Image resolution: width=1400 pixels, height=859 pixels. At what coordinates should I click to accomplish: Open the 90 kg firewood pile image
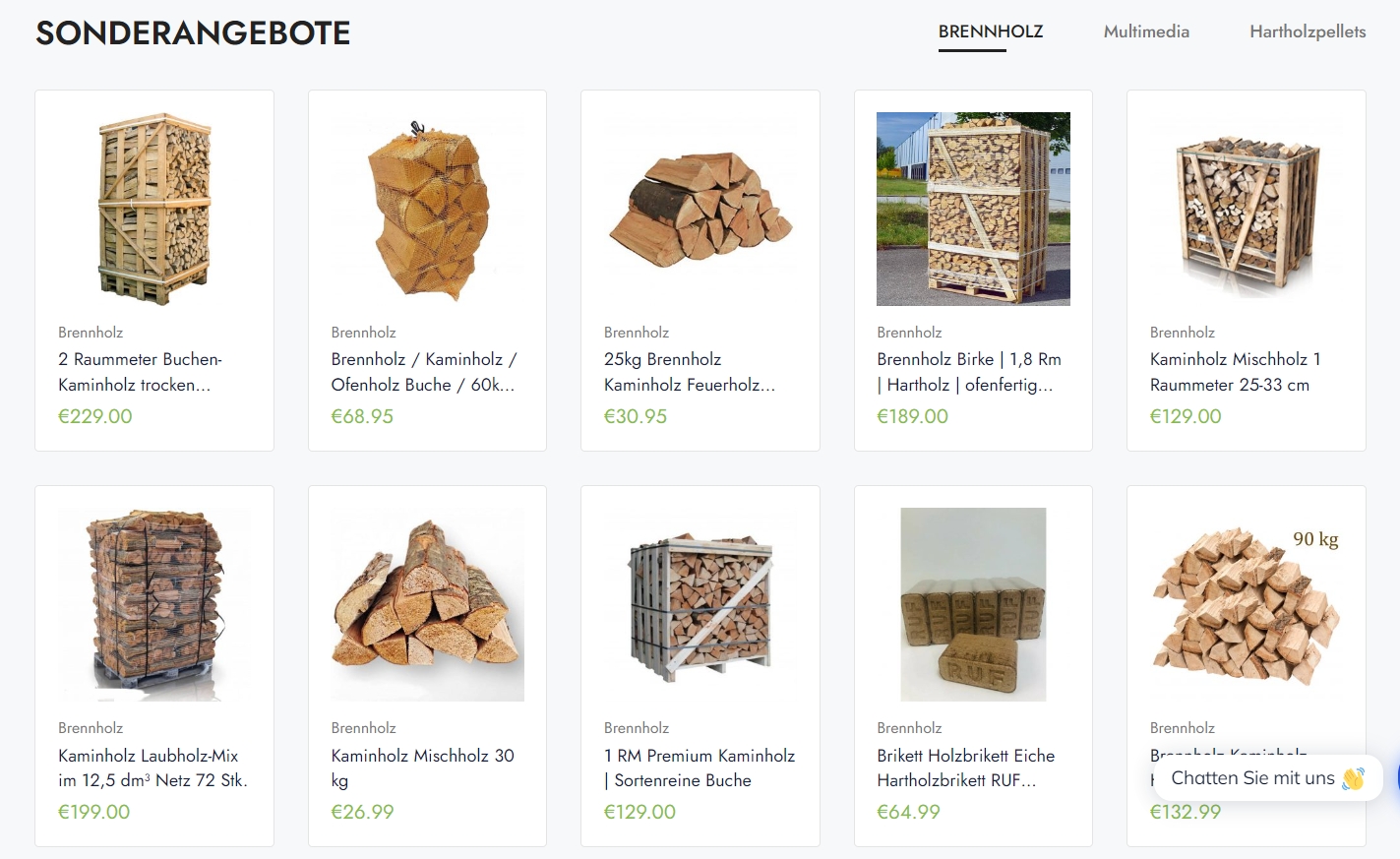click(1247, 604)
